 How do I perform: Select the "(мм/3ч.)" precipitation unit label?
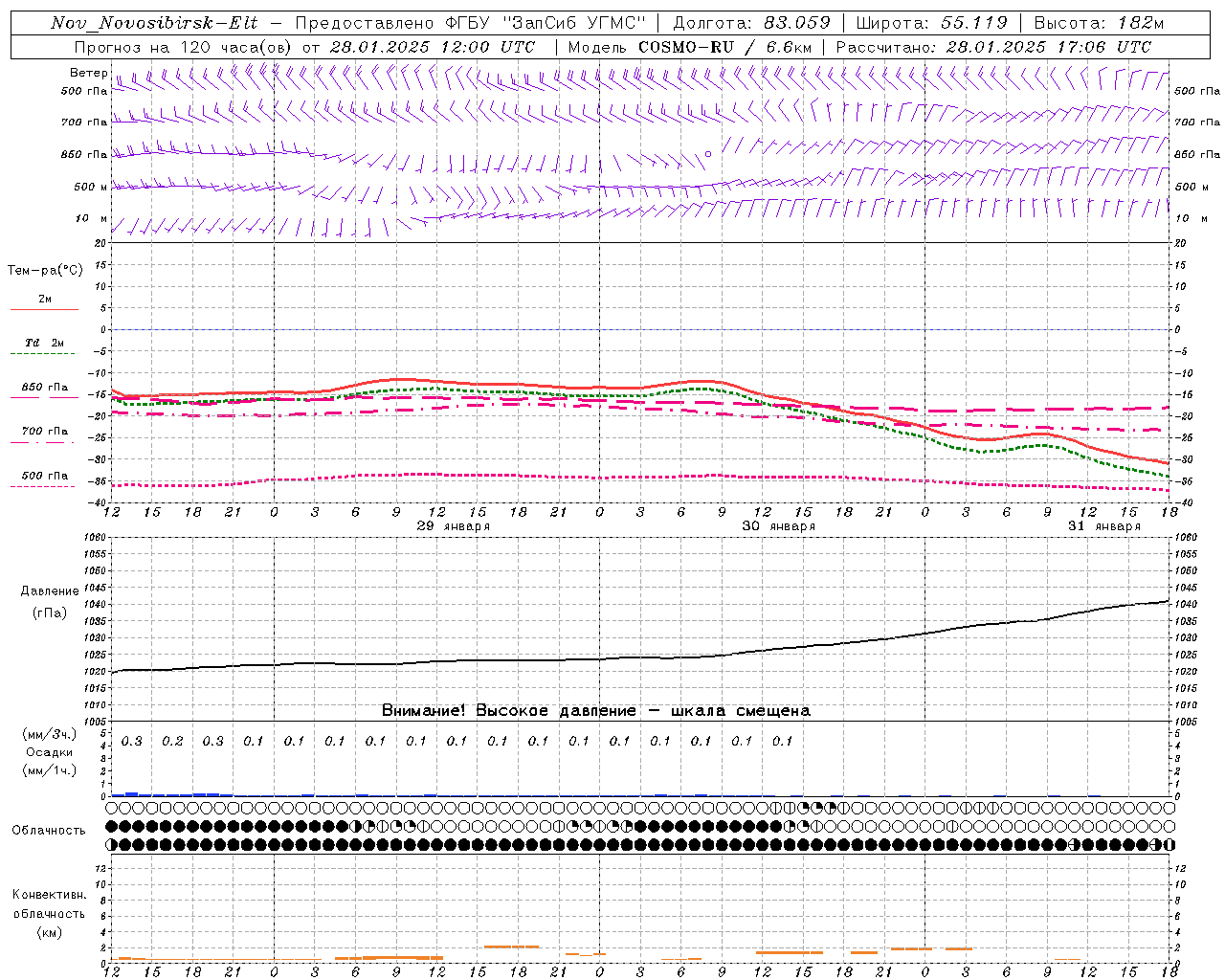[x=50, y=734]
